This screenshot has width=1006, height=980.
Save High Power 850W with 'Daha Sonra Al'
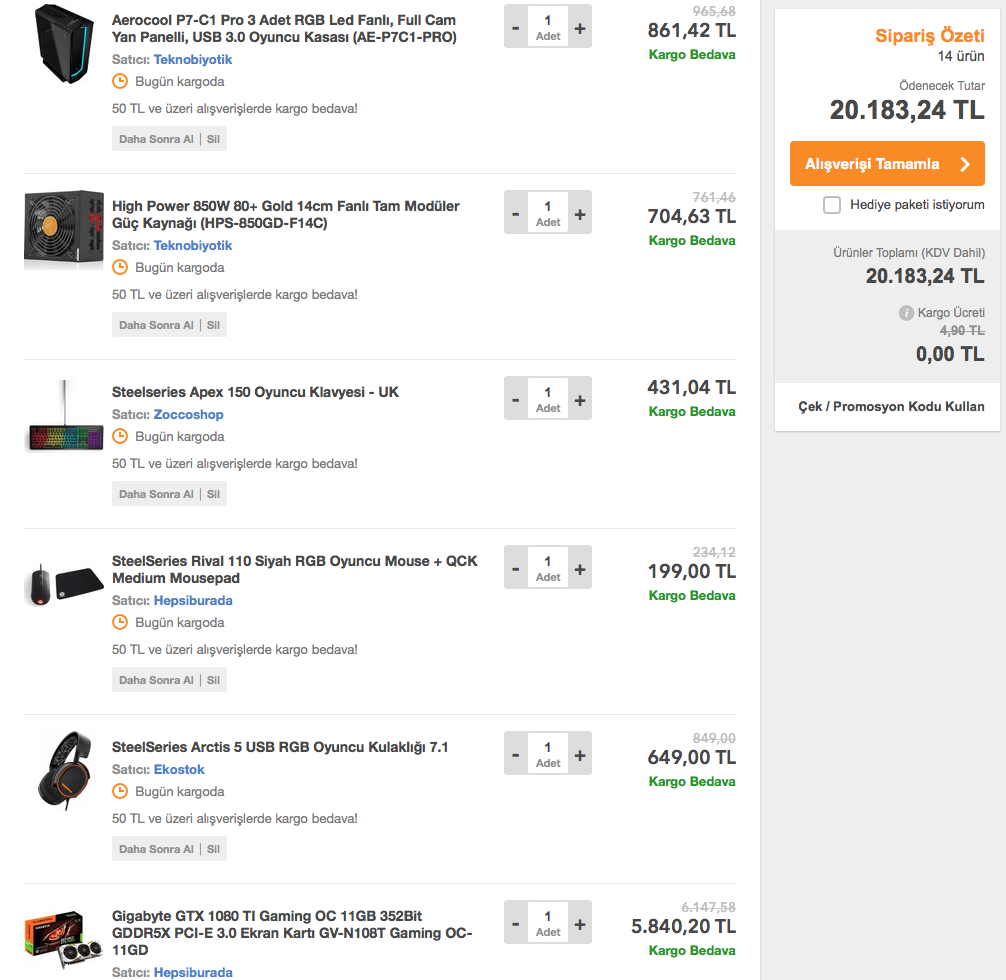pos(156,325)
